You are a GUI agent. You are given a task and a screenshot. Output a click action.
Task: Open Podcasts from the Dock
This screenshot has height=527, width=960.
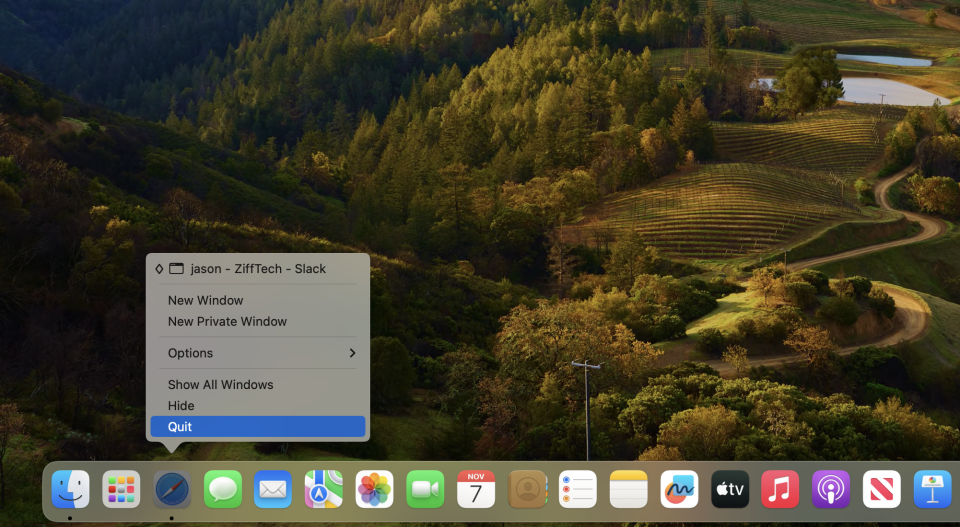point(831,489)
